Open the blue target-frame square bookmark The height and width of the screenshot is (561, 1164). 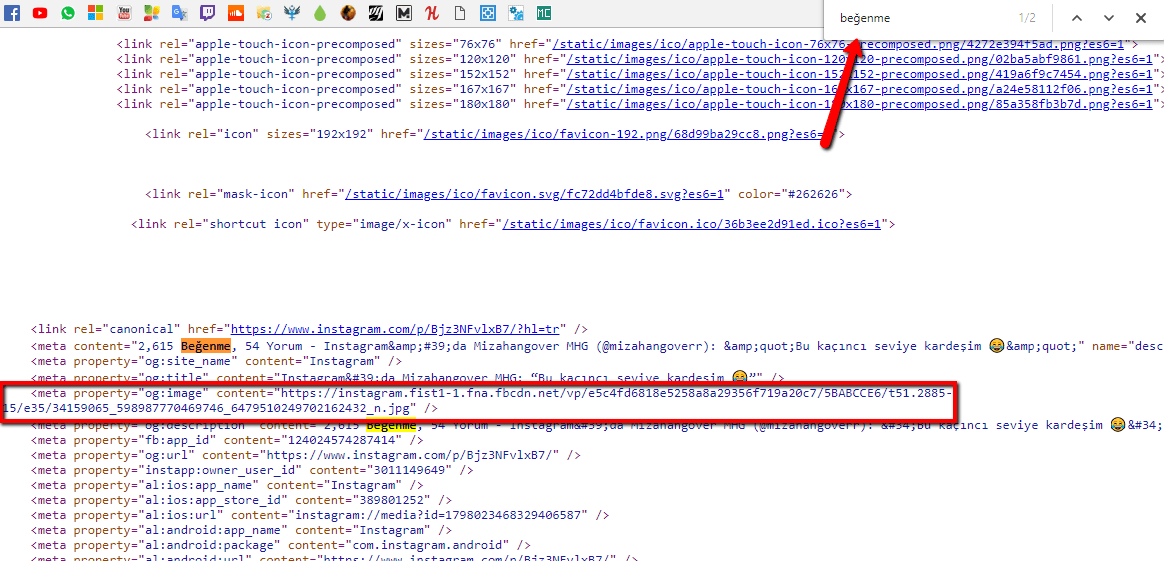click(x=488, y=13)
